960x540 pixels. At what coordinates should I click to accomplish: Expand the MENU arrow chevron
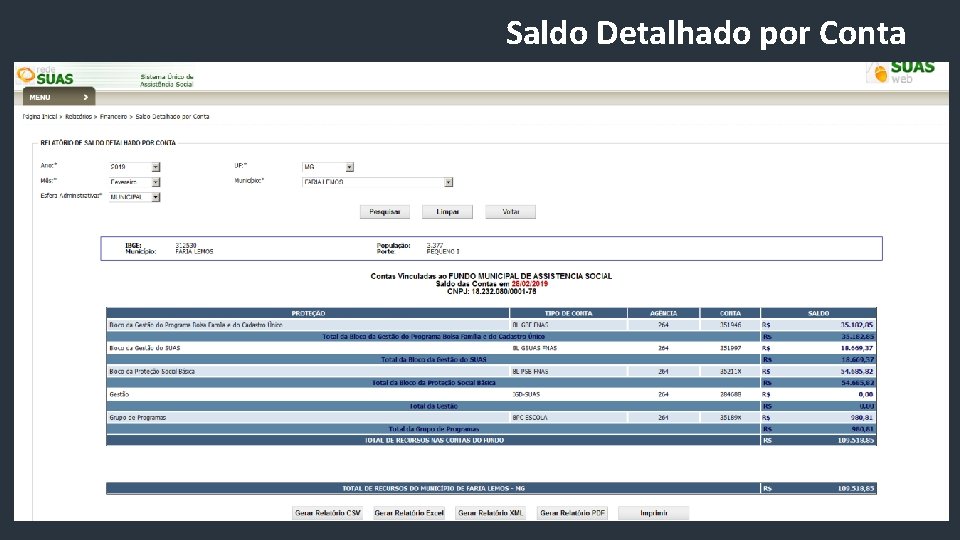pyautogui.click(x=86, y=97)
